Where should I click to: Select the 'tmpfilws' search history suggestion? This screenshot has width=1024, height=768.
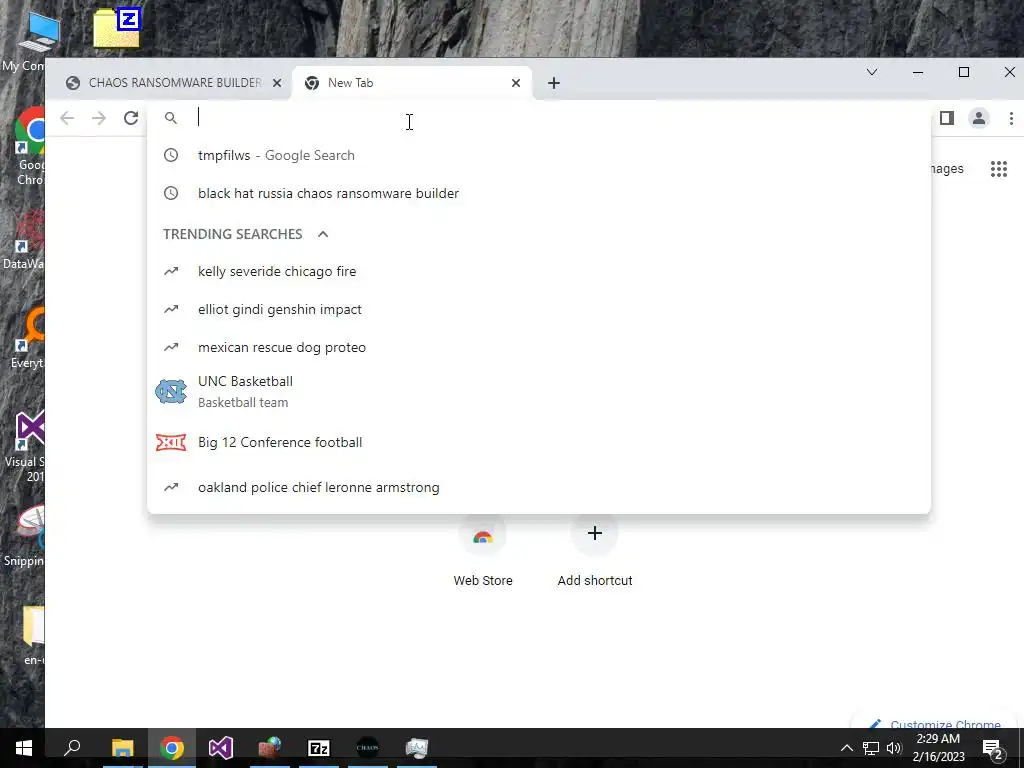(x=539, y=155)
